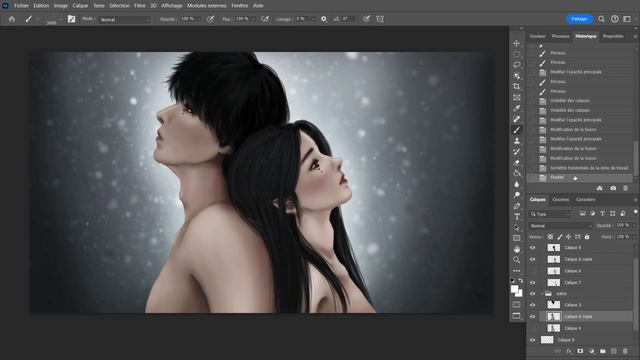
Task: Select the Paint Bucket tool
Action: tap(517, 173)
